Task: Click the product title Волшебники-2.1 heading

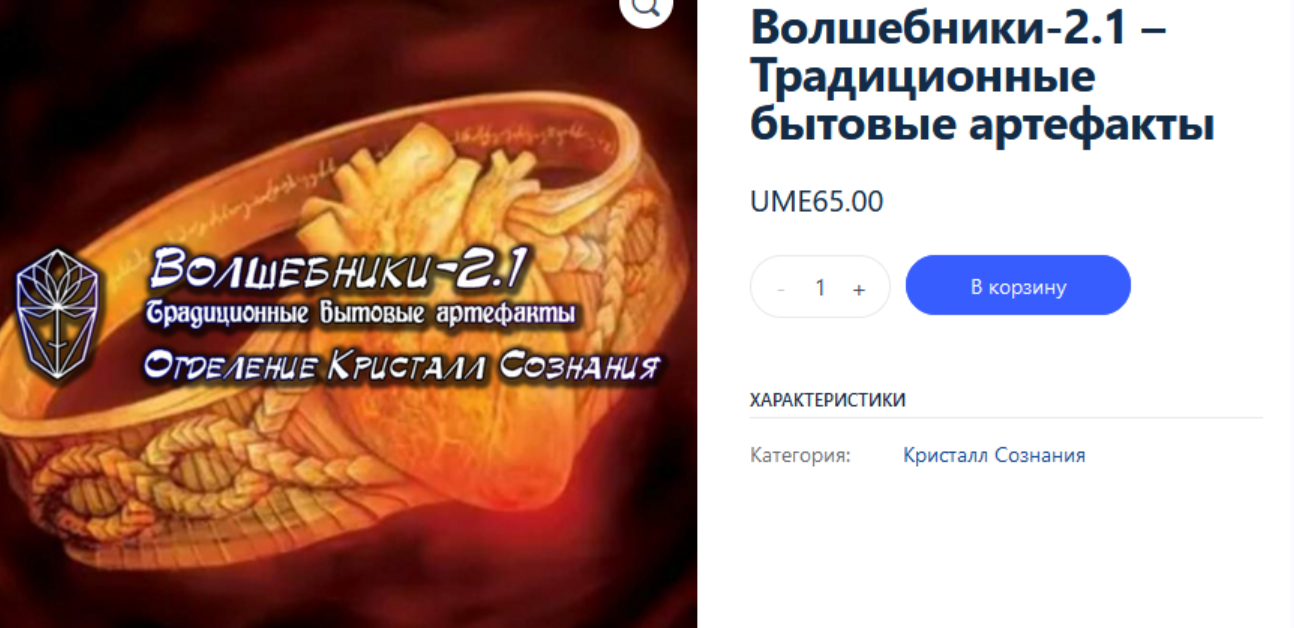Action: coord(982,77)
